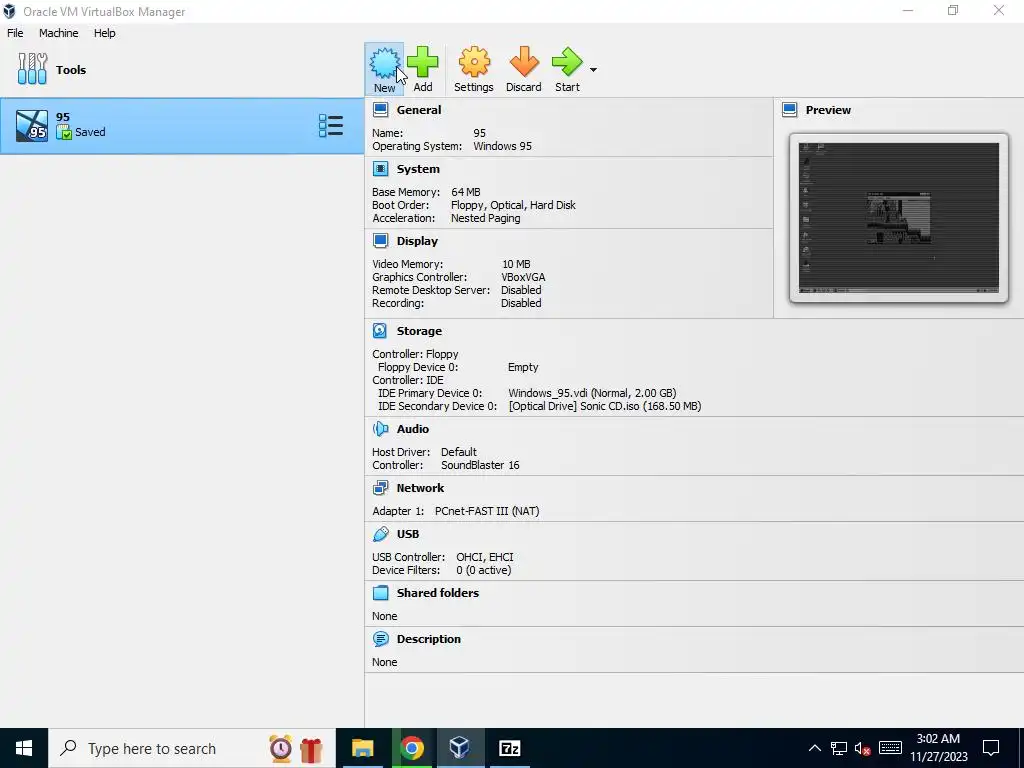Image resolution: width=1024 pixels, height=768 pixels.
Task: Open the Windows Start menu
Action: point(24,748)
